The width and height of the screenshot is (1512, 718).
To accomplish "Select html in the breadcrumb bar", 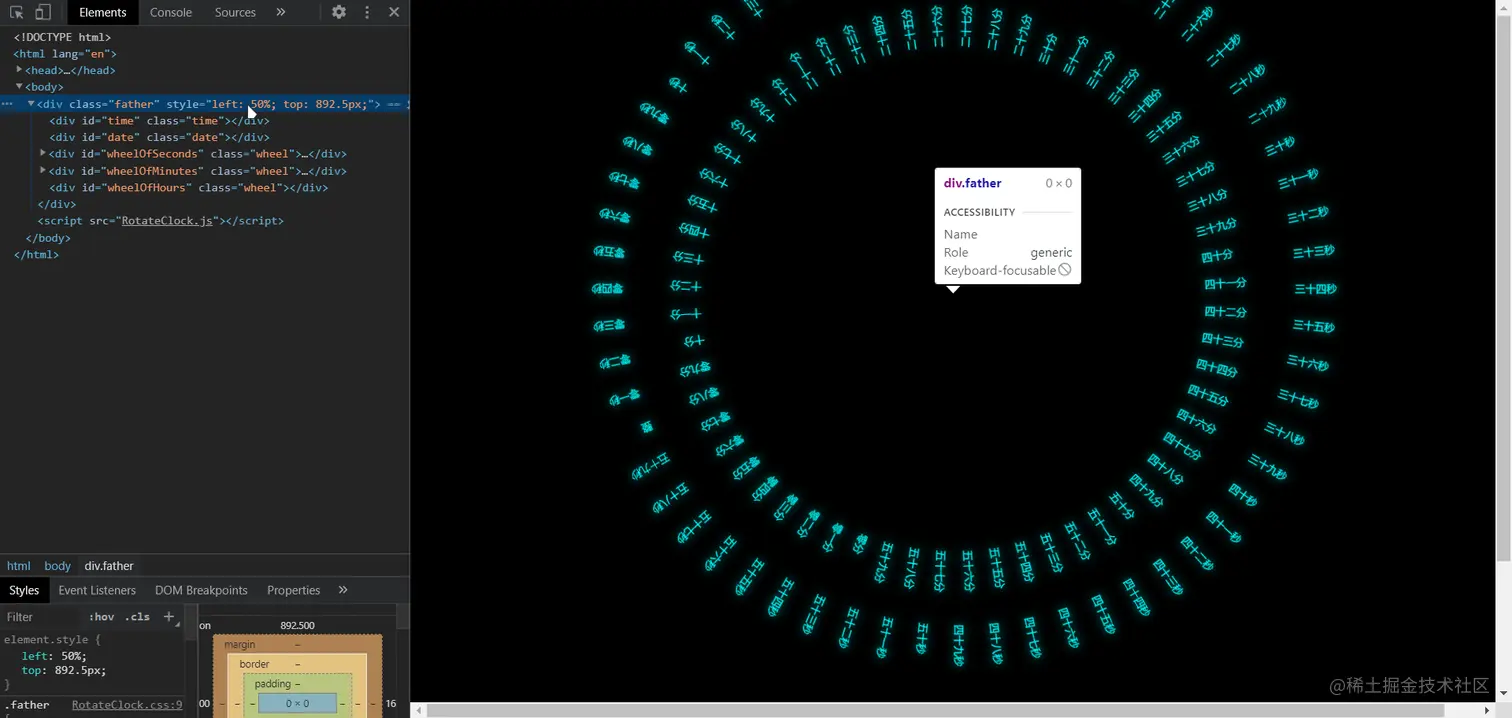I will point(19,566).
